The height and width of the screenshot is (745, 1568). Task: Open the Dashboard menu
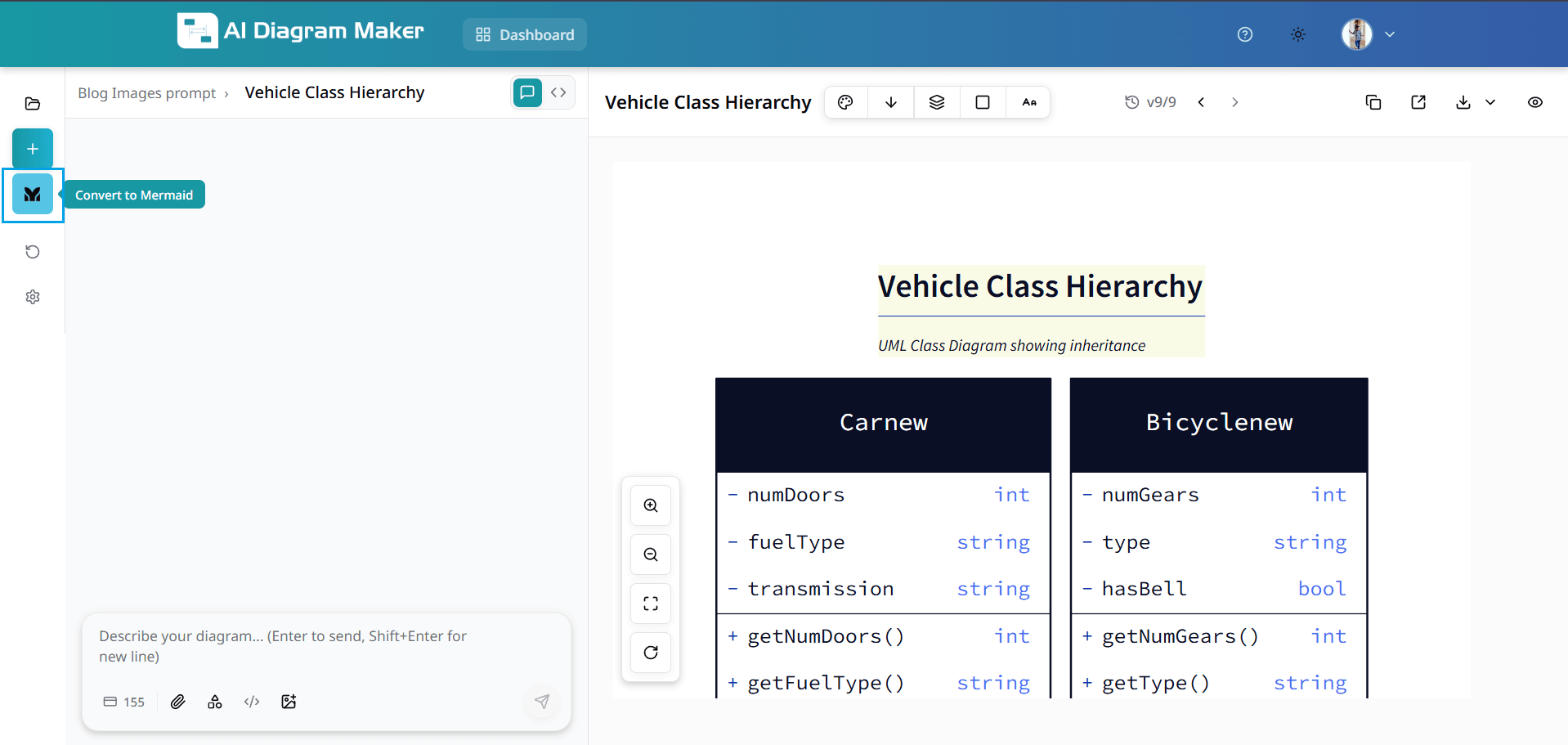[x=524, y=34]
